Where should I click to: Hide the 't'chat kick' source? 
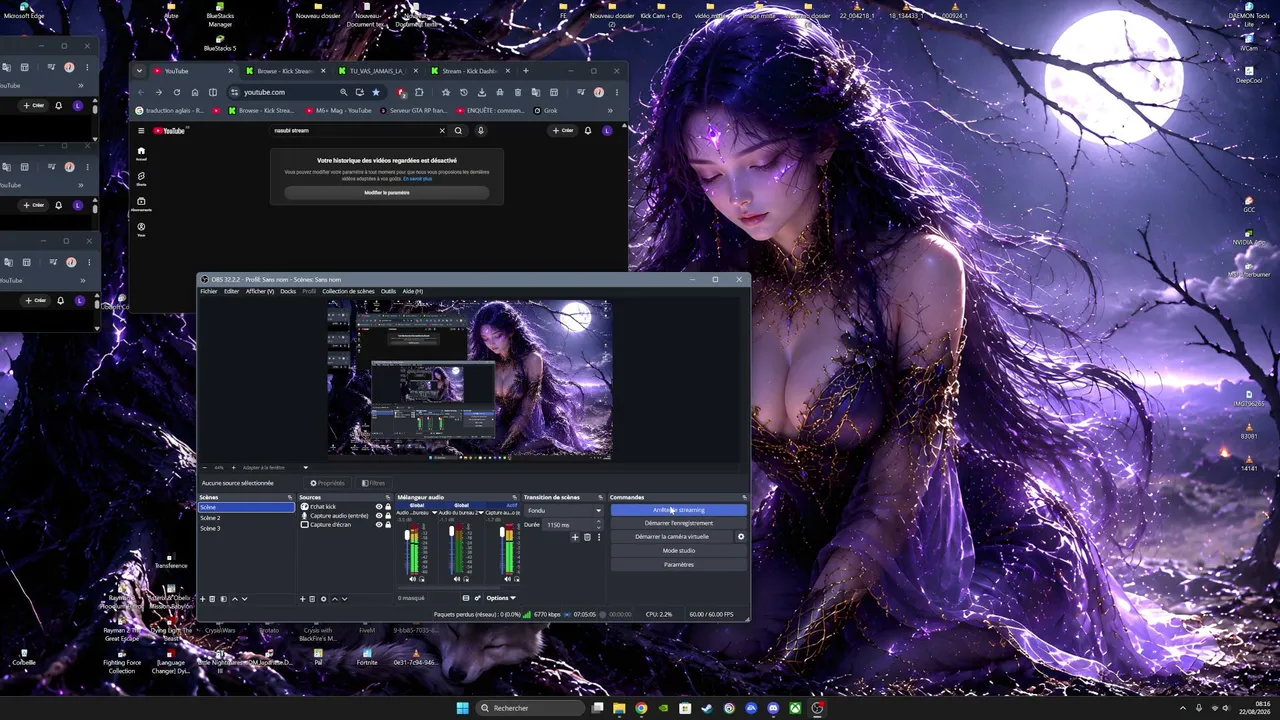coord(379,507)
